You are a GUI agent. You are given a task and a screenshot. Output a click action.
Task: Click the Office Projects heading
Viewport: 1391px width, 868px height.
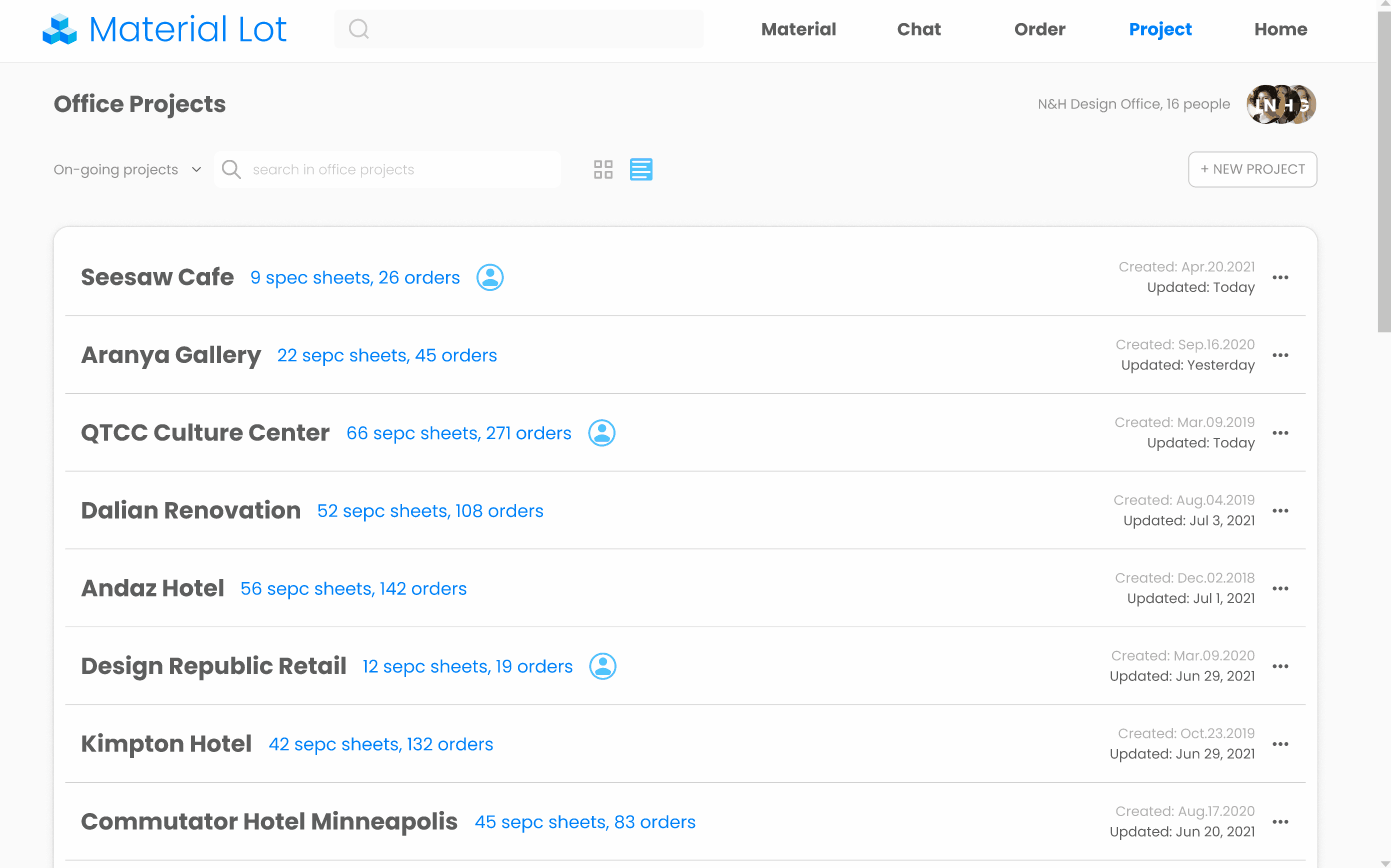(x=140, y=104)
